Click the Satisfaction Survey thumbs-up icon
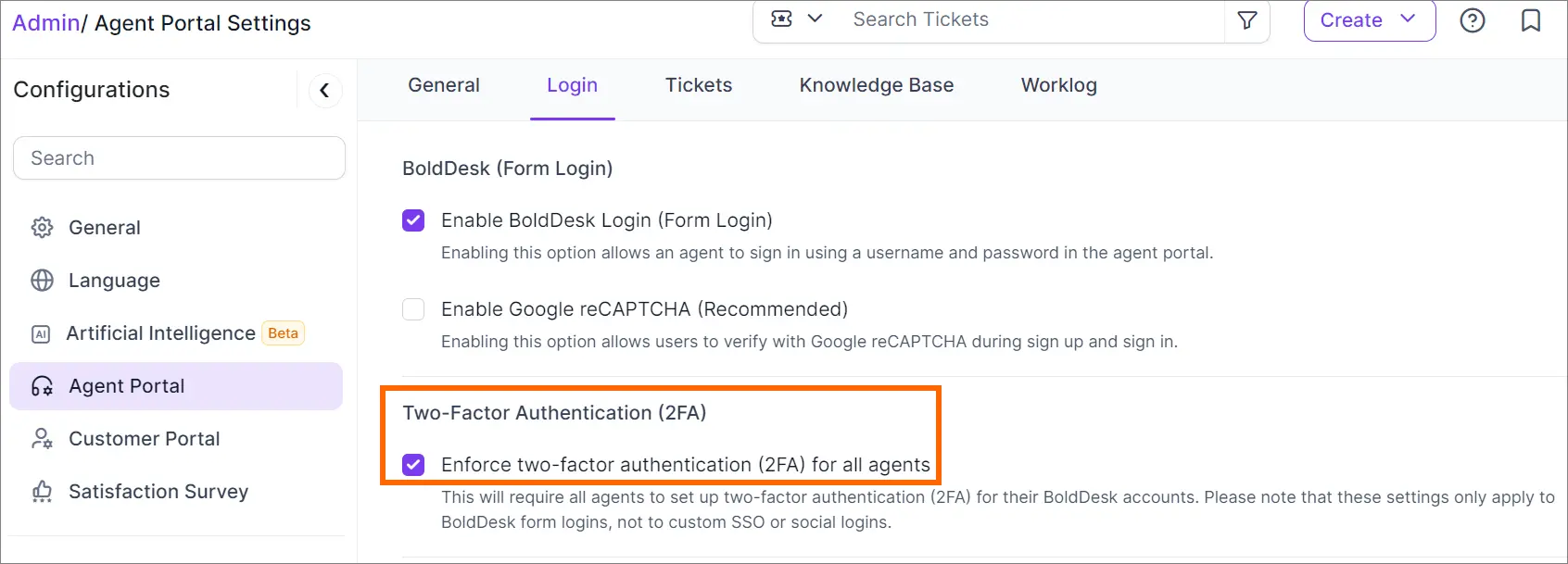Image resolution: width=1568 pixels, height=564 pixels. pyautogui.click(x=42, y=492)
